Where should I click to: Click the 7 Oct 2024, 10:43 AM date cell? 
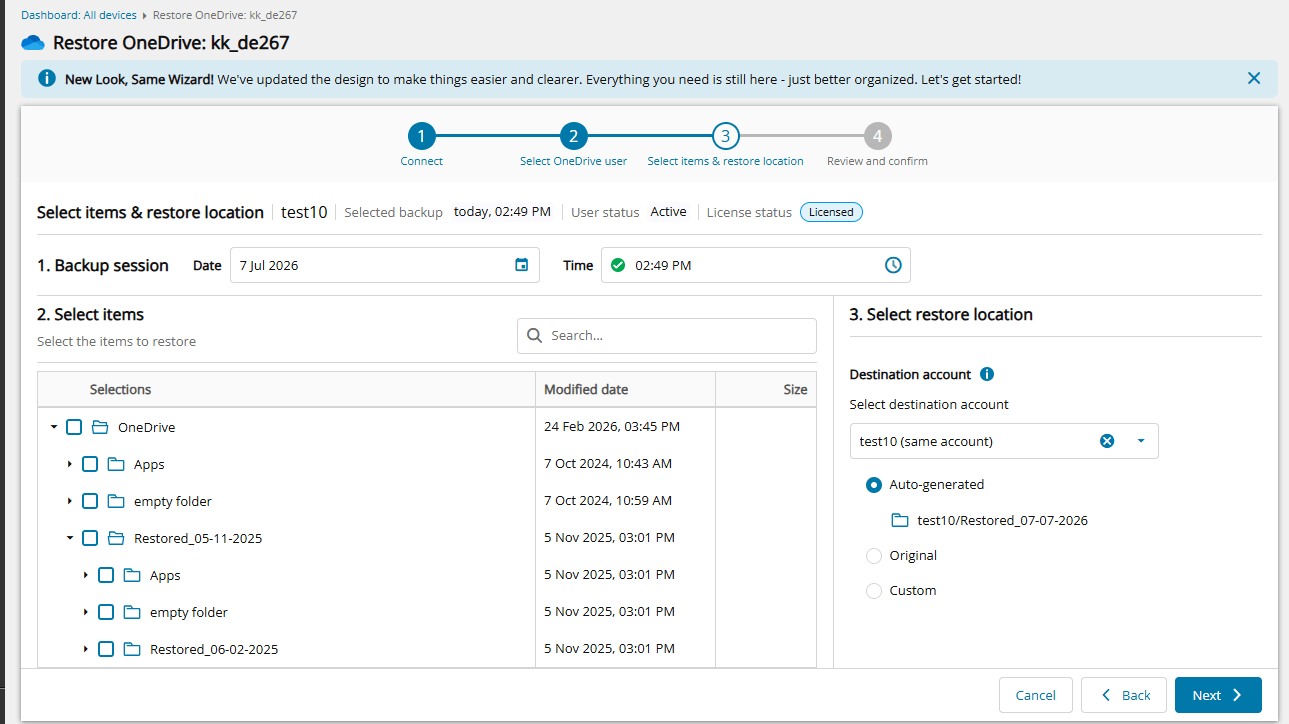coord(608,464)
